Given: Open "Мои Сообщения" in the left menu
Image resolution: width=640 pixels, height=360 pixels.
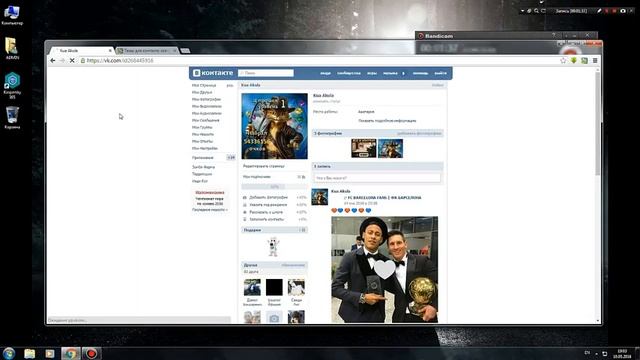Looking at the screenshot, I should tap(206, 120).
